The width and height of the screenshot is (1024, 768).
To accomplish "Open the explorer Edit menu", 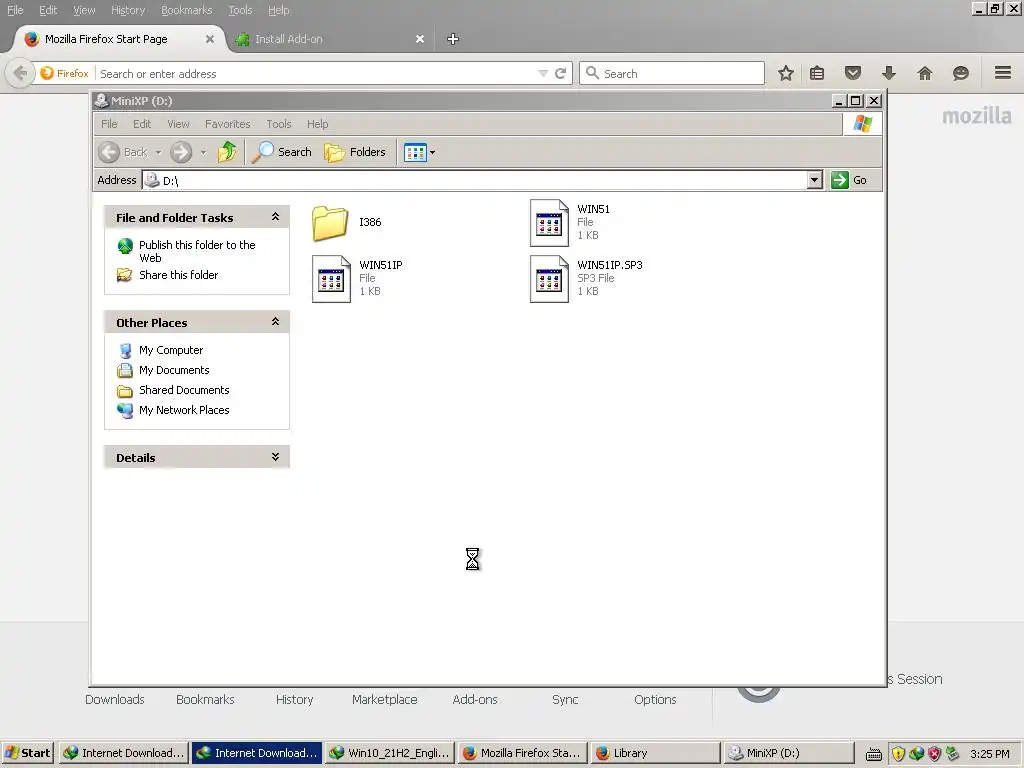I will (x=142, y=124).
